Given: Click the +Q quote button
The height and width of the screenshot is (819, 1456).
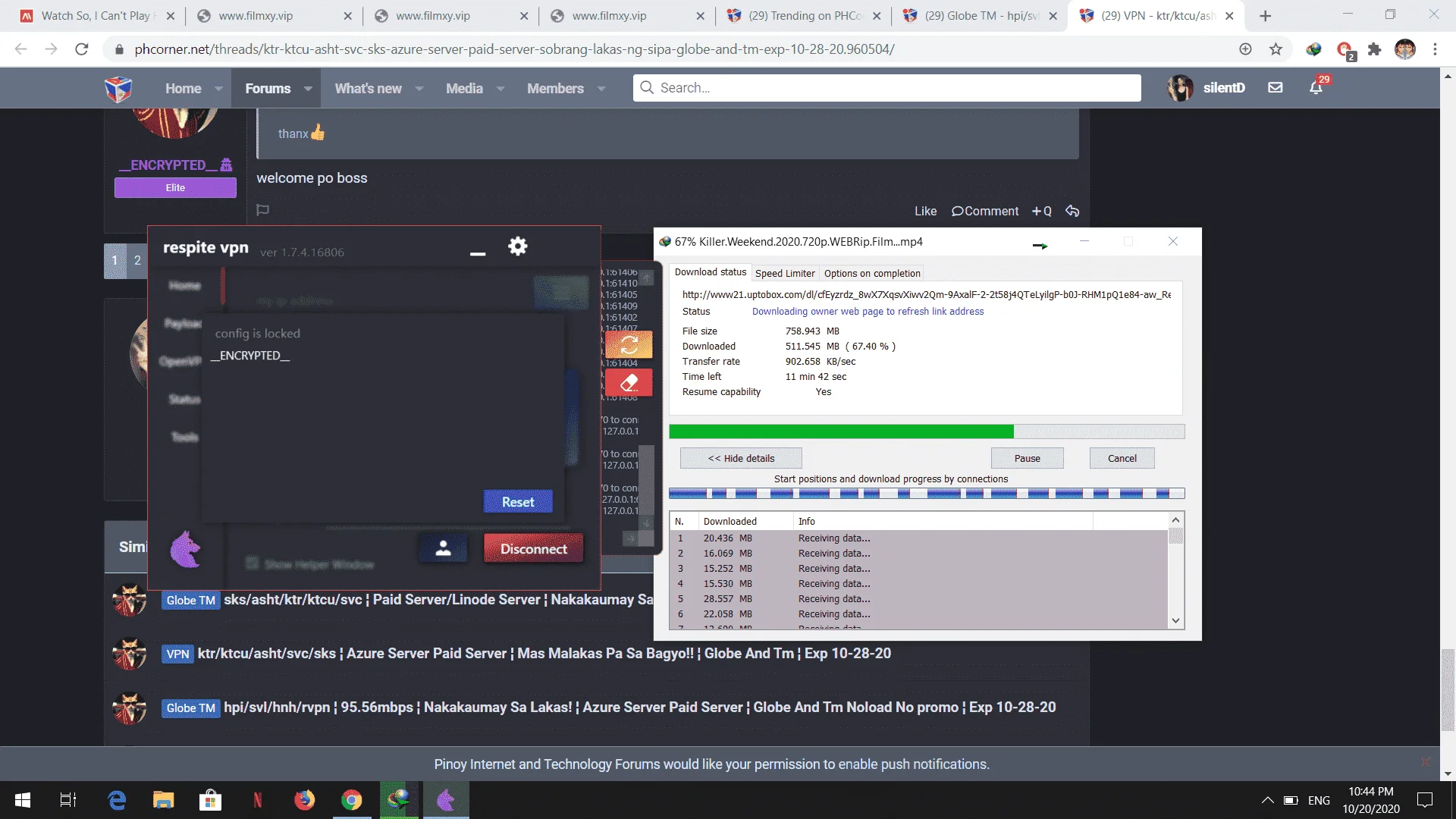Looking at the screenshot, I should pos(1042,211).
